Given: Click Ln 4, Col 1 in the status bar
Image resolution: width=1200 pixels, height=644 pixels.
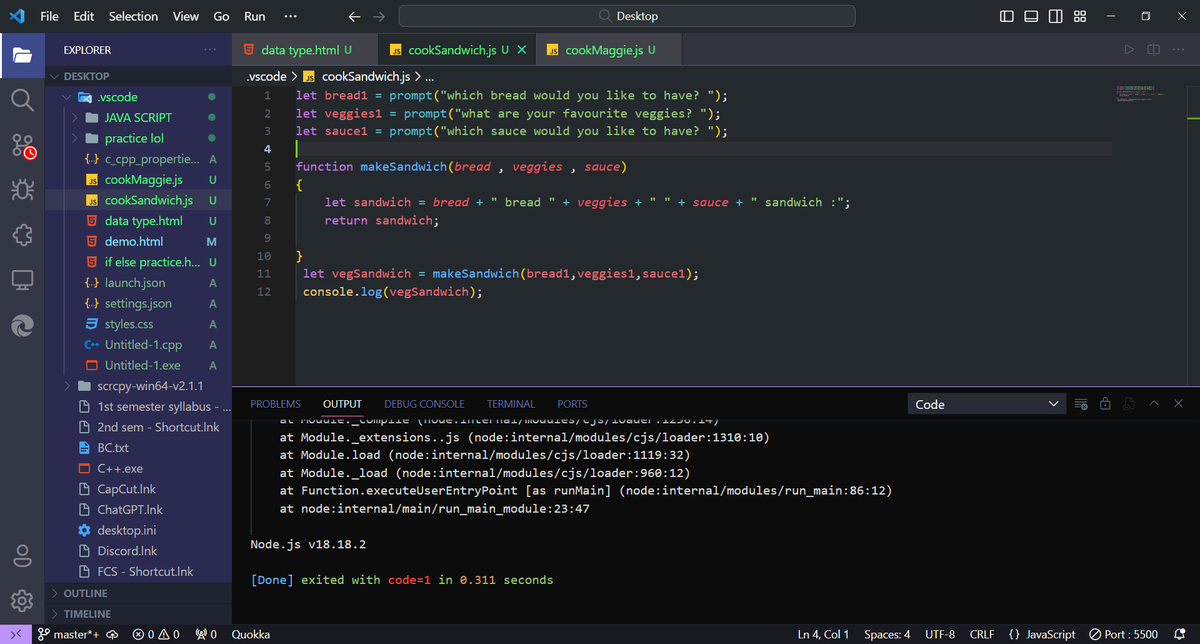Looking at the screenshot, I should [823, 634].
